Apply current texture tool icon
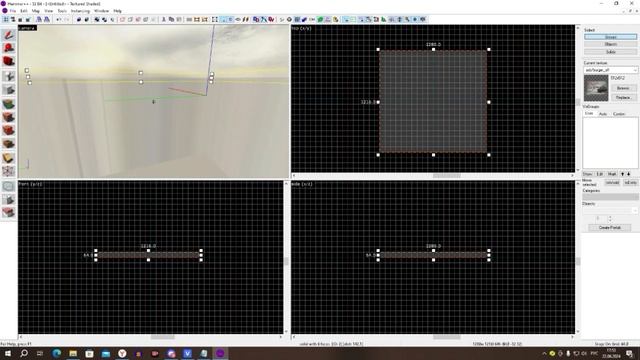640x360 pixels. pyautogui.click(x=8, y=117)
